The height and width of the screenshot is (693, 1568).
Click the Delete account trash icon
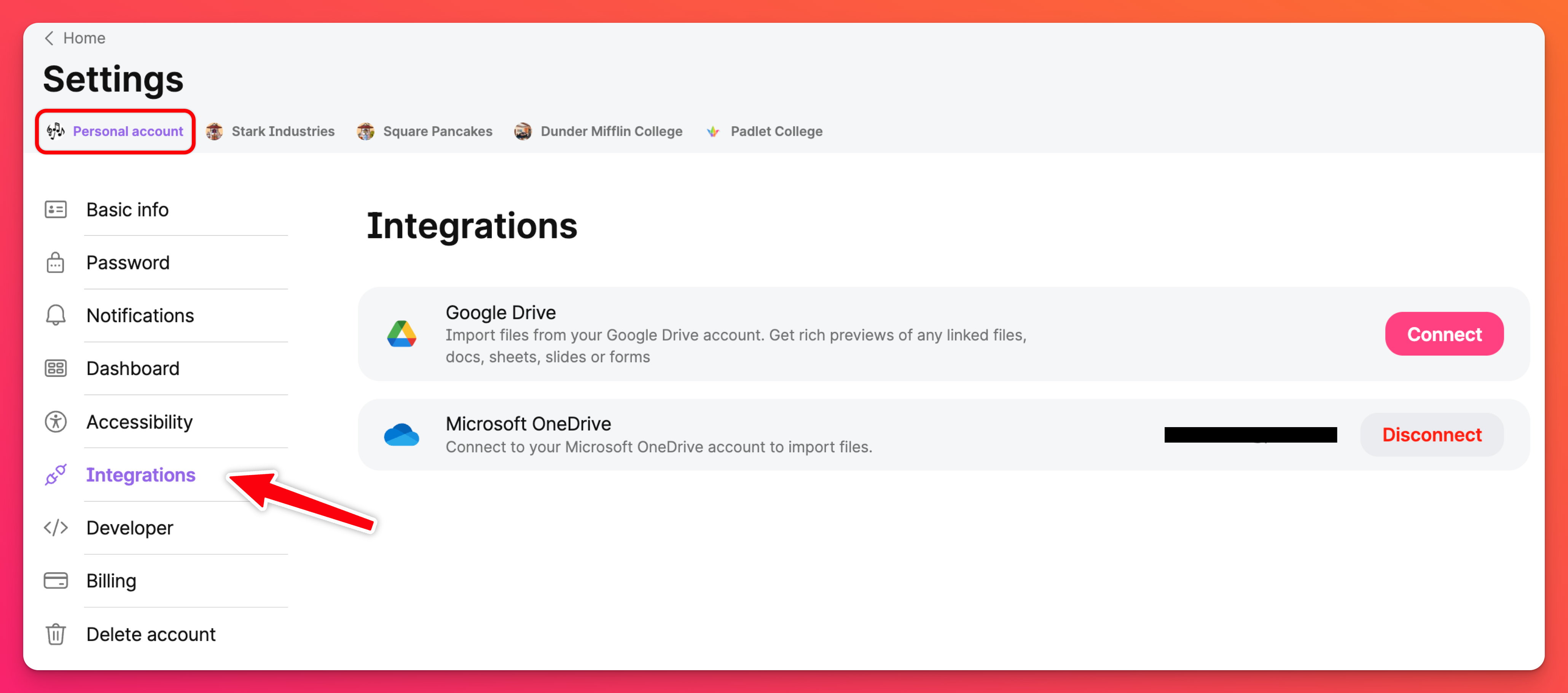click(x=56, y=634)
